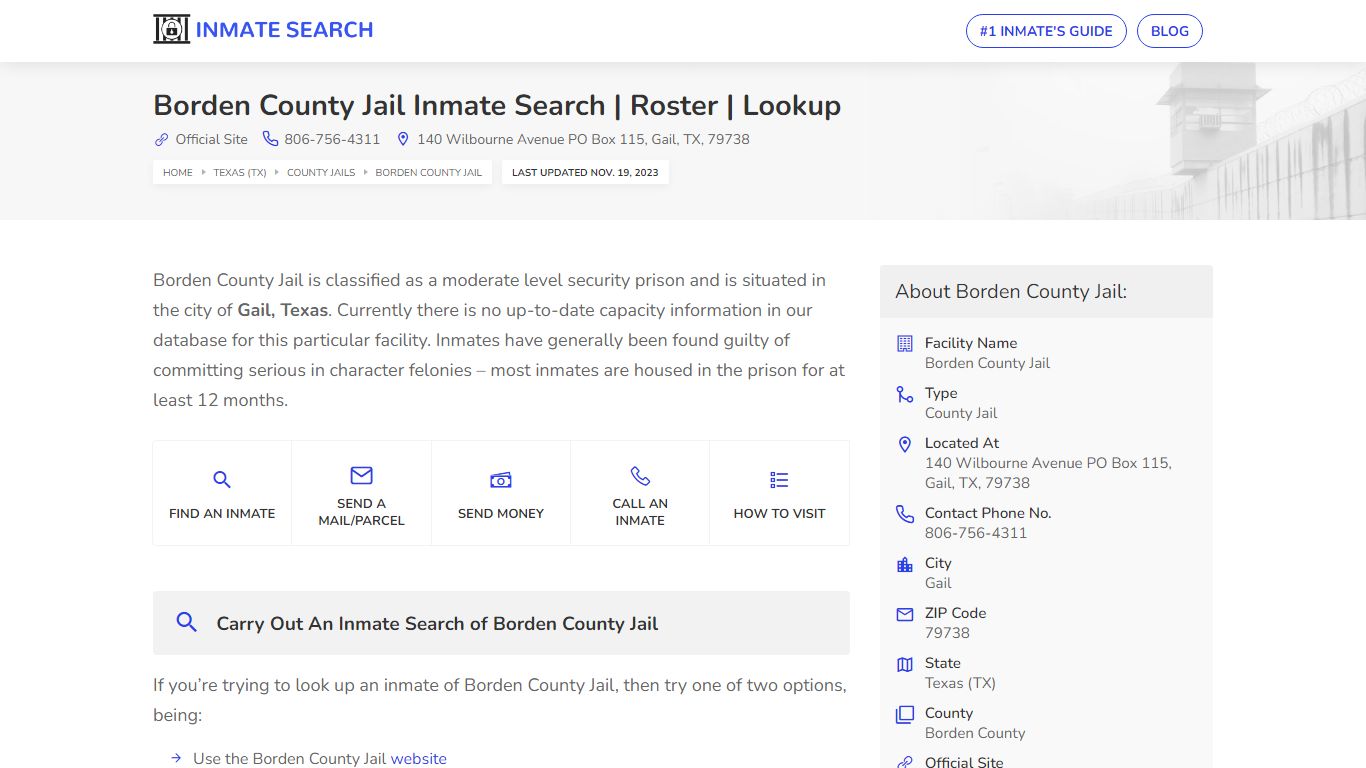Image resolution: width=1366 pixels, height=768 pixels.
Task: Click the city skyline icon beside City
Action: (x=905, y=564)
